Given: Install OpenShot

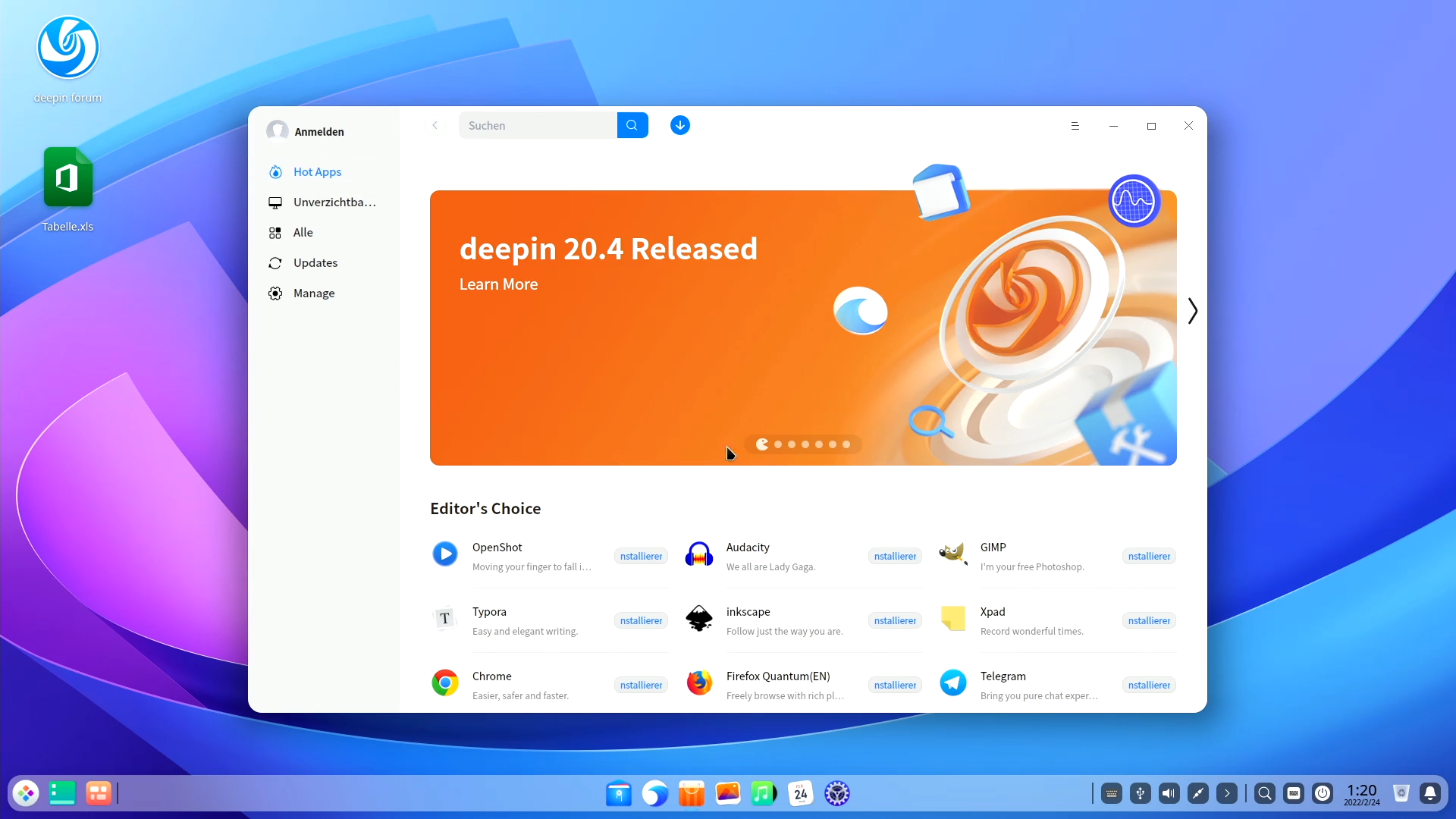Looking at the screenshot, I should [641, 556].
